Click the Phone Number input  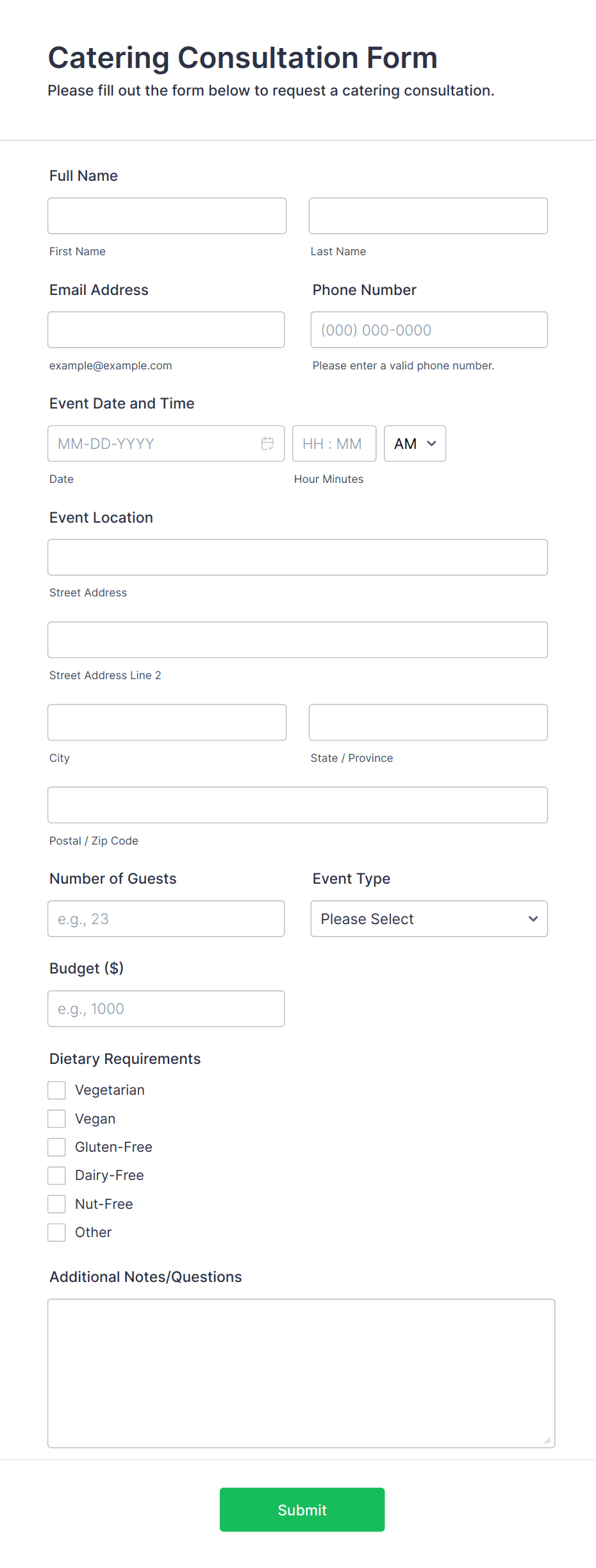click(428, 329)
